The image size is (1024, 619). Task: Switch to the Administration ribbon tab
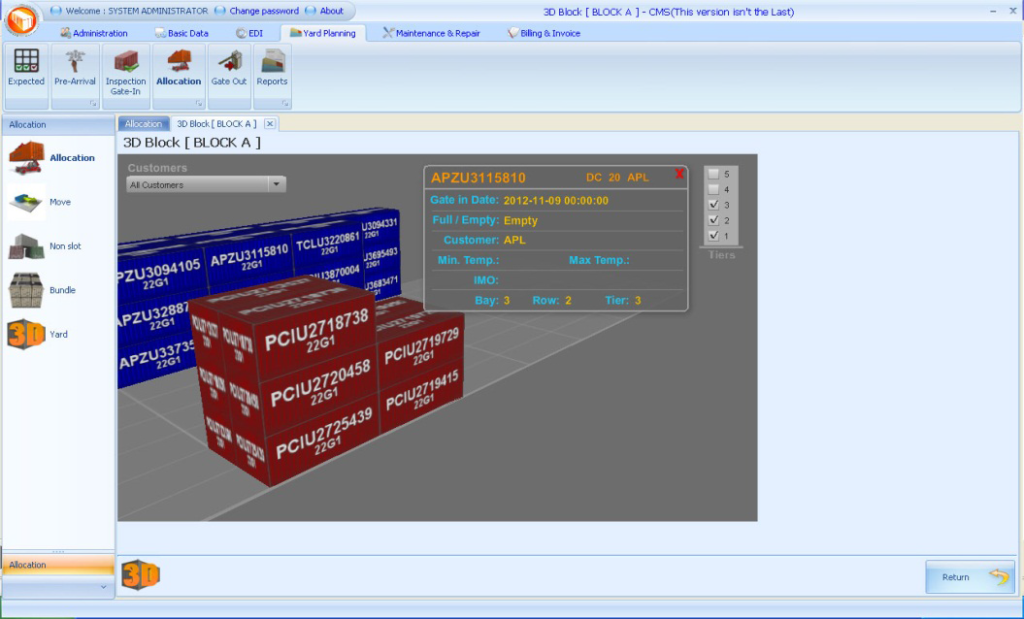(94, 33)
